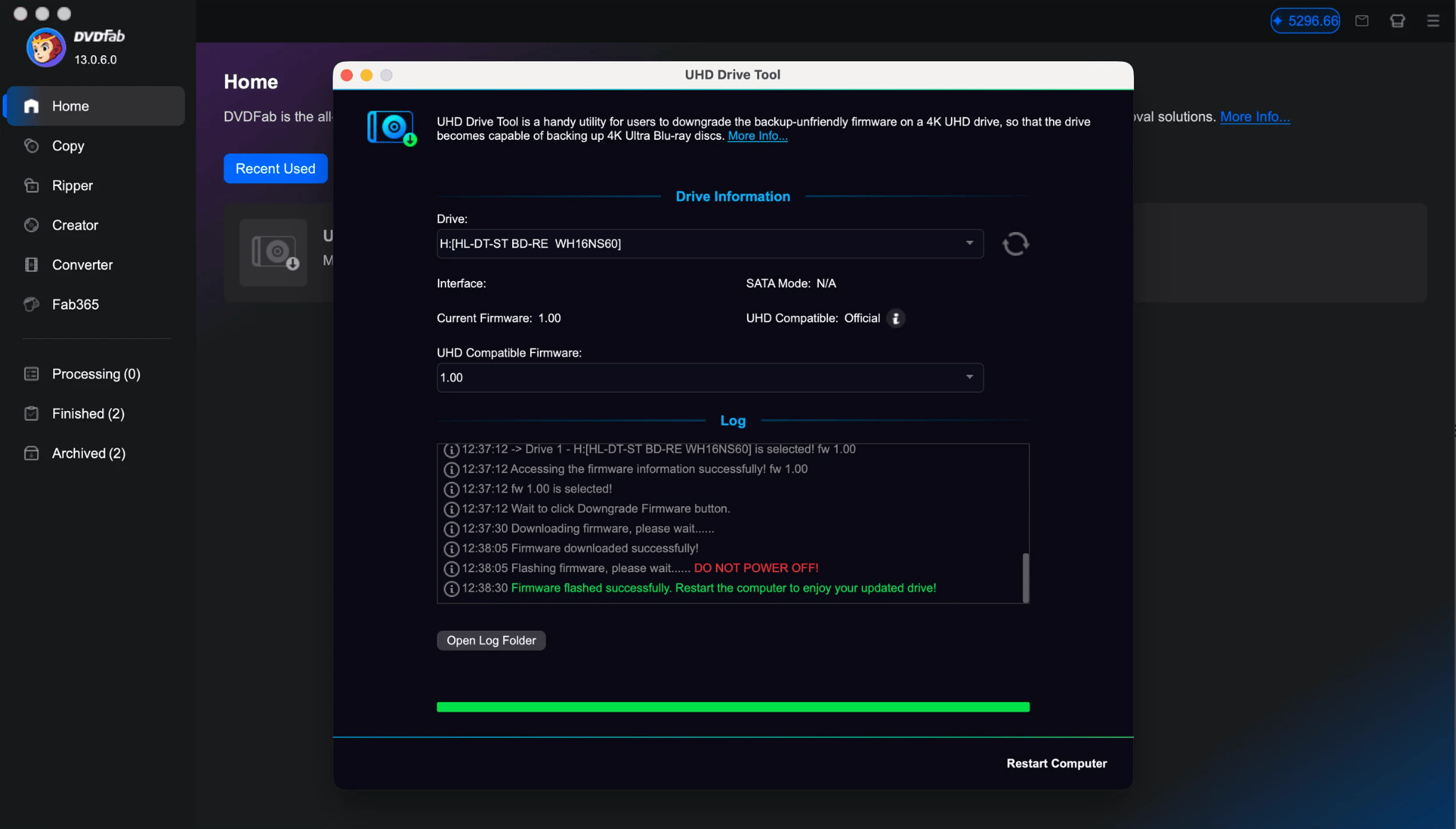Open the messages envelope icon

coord(1362,21)
